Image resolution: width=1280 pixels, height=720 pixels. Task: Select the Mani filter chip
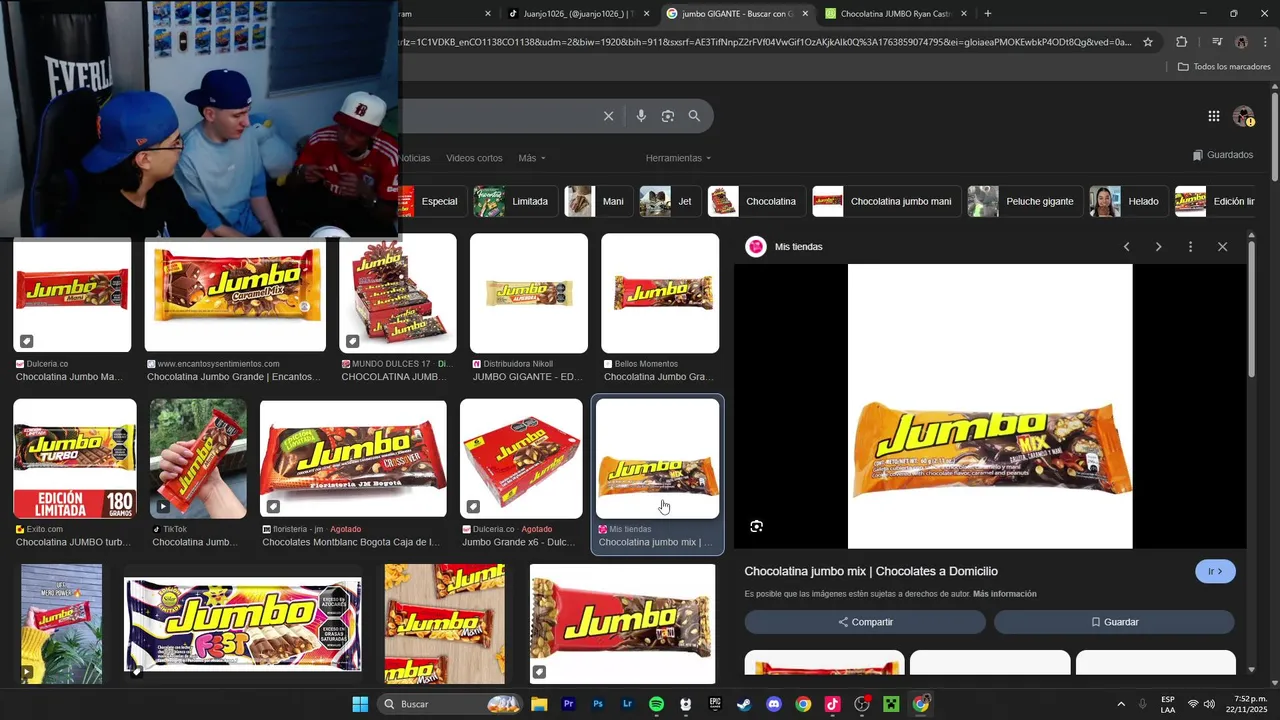click(597, 201)
